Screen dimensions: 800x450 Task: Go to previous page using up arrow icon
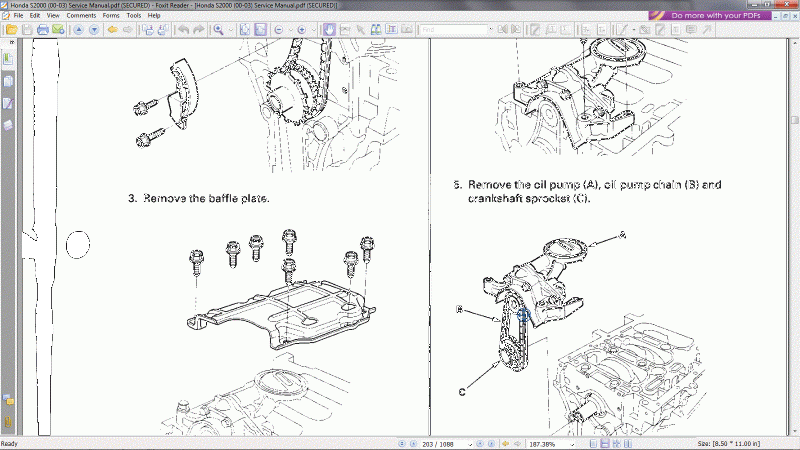[x=77, y=30]
